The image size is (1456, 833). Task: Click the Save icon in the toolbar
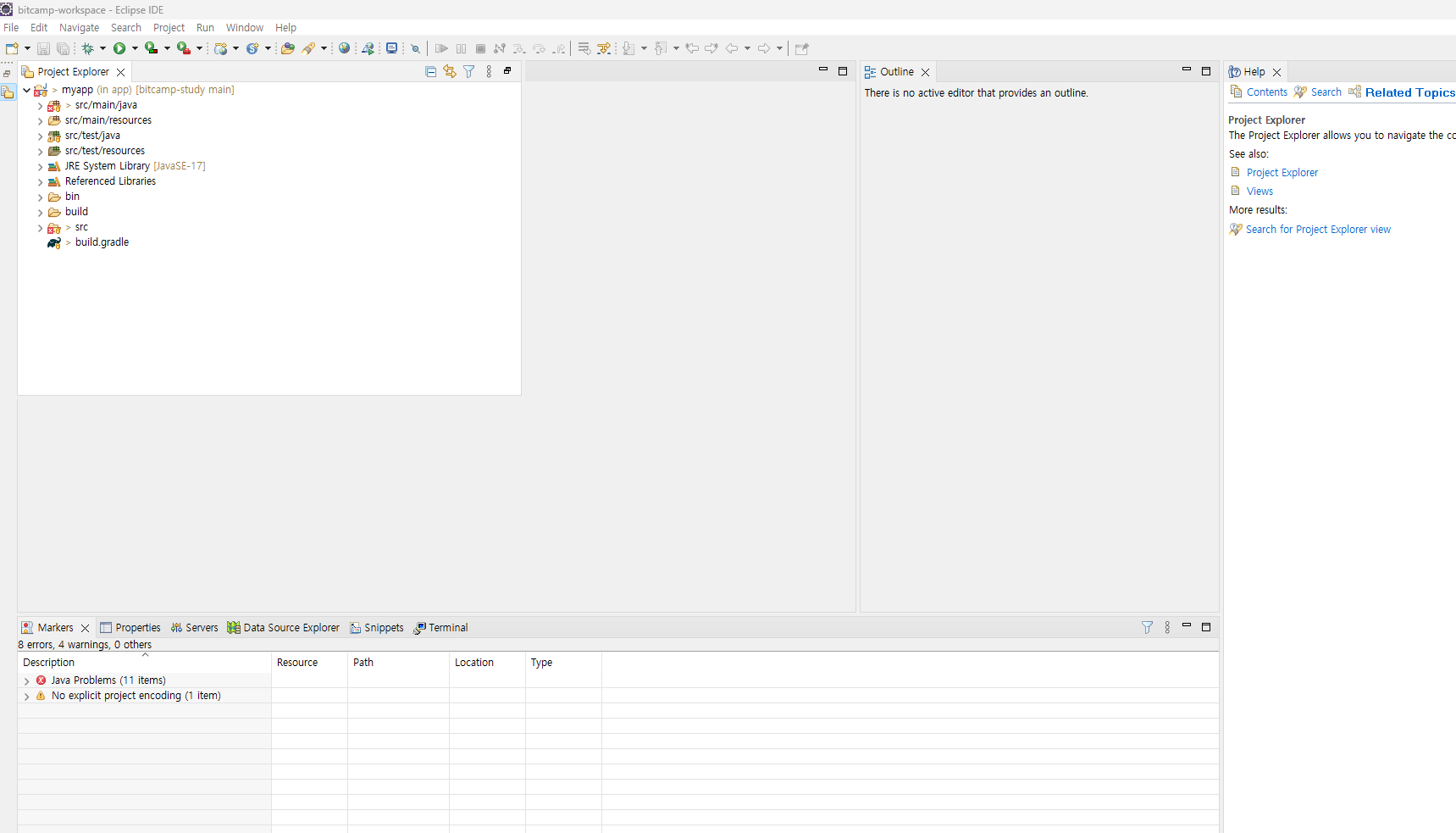tap(43, 48)
